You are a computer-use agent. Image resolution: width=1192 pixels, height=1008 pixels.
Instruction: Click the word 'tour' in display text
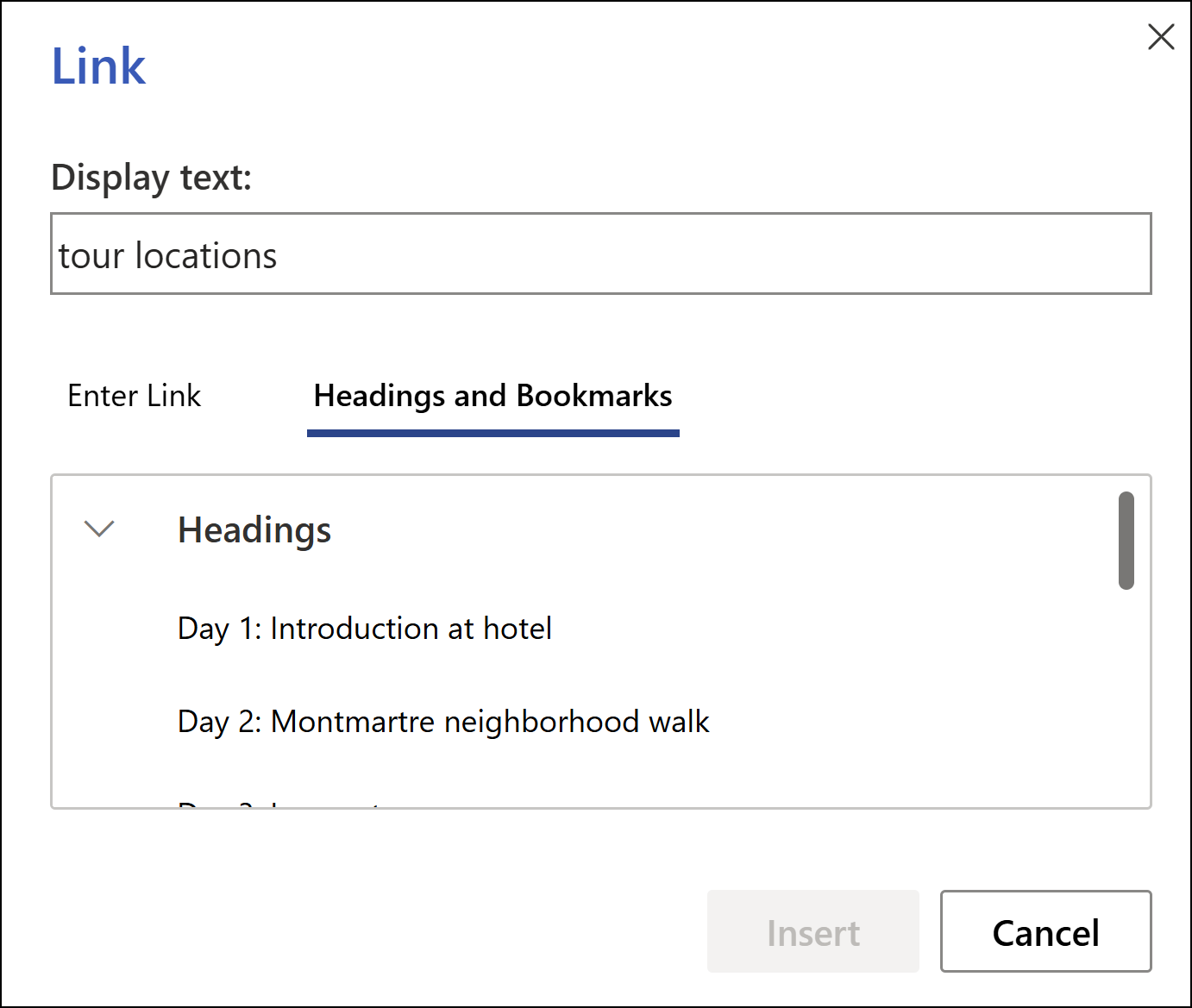pyautogui.click(x=91, y=256)
